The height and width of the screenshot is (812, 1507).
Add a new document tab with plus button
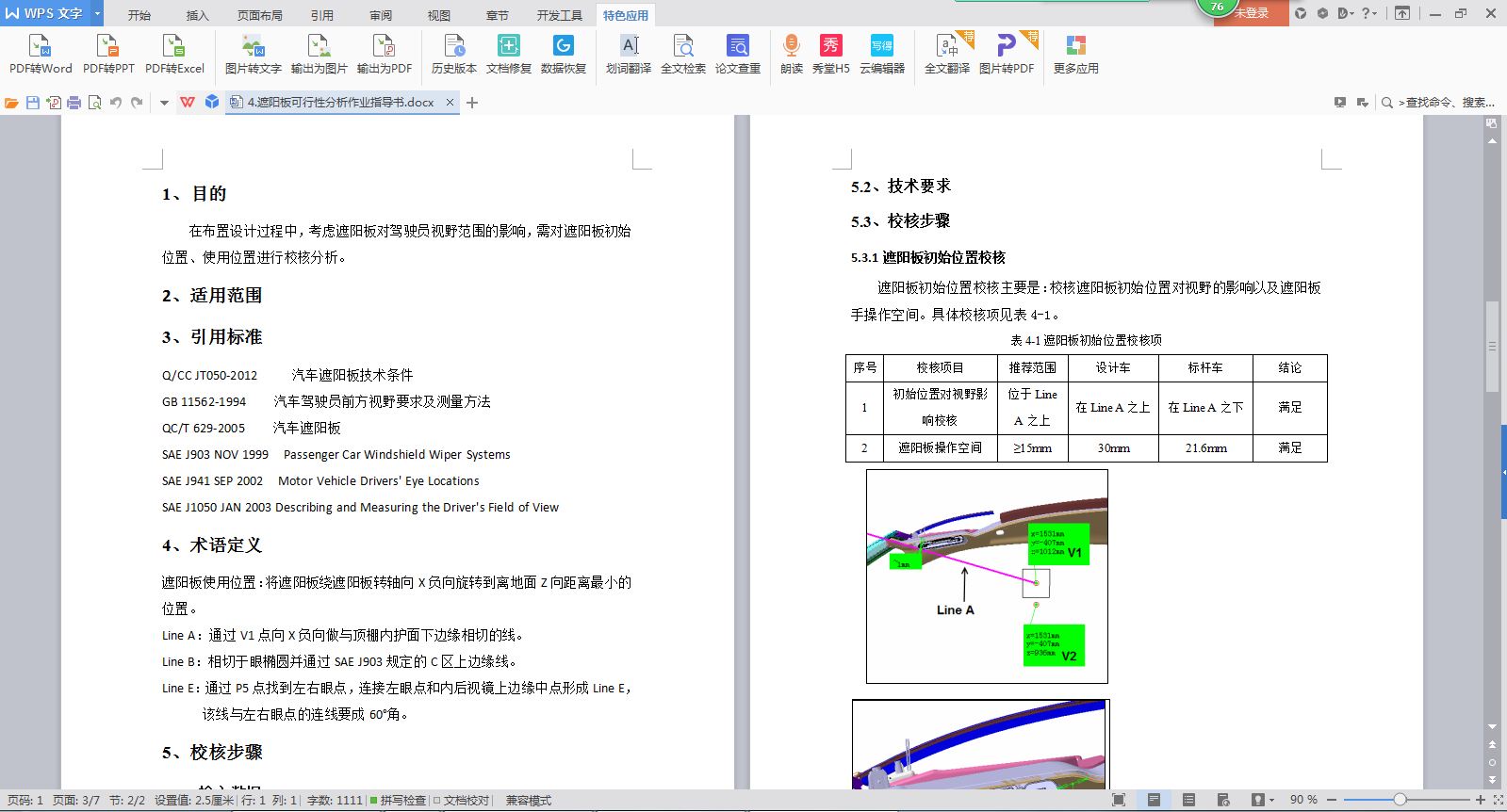click(x=472, y=103)
